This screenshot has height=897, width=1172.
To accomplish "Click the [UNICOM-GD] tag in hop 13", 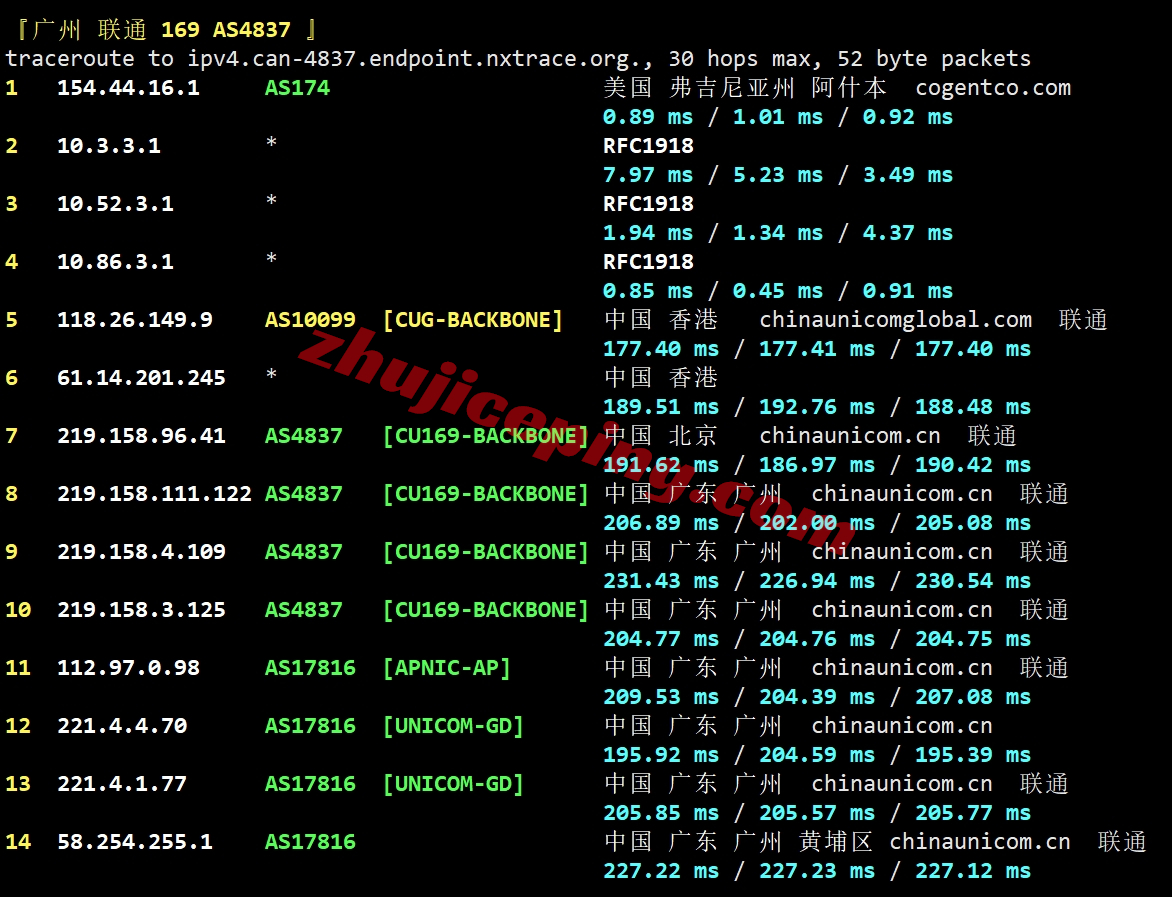I will click(453, 784).
